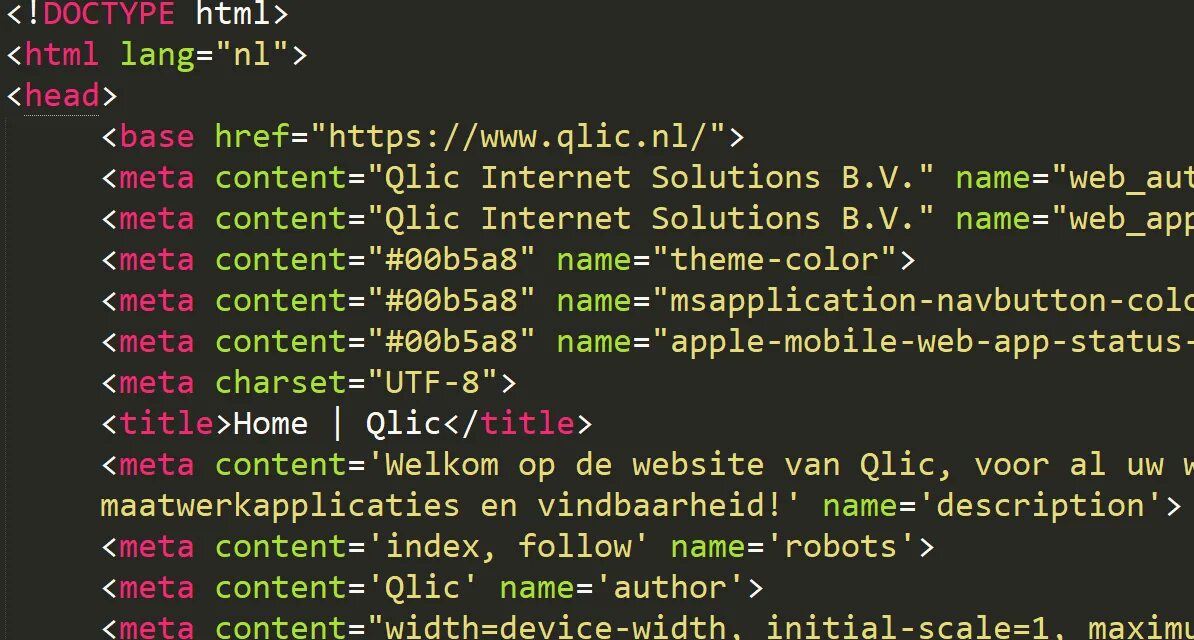Click the second "Qlic Internet Solutions B.V." string
The image size is (1194, 640).
(x=660, y=219)
